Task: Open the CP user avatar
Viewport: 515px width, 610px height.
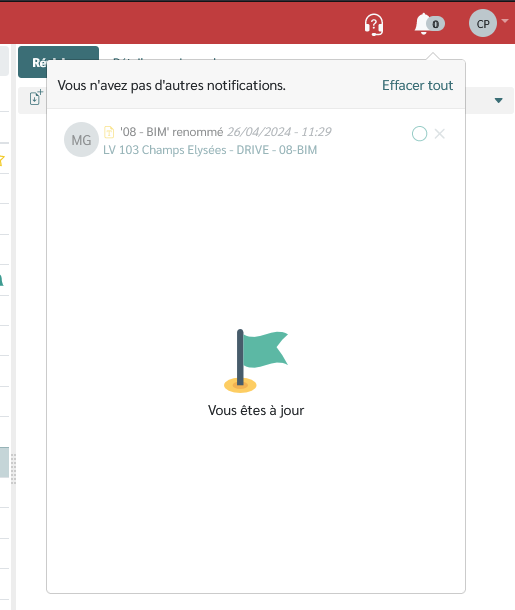Action: coord(483,23)
